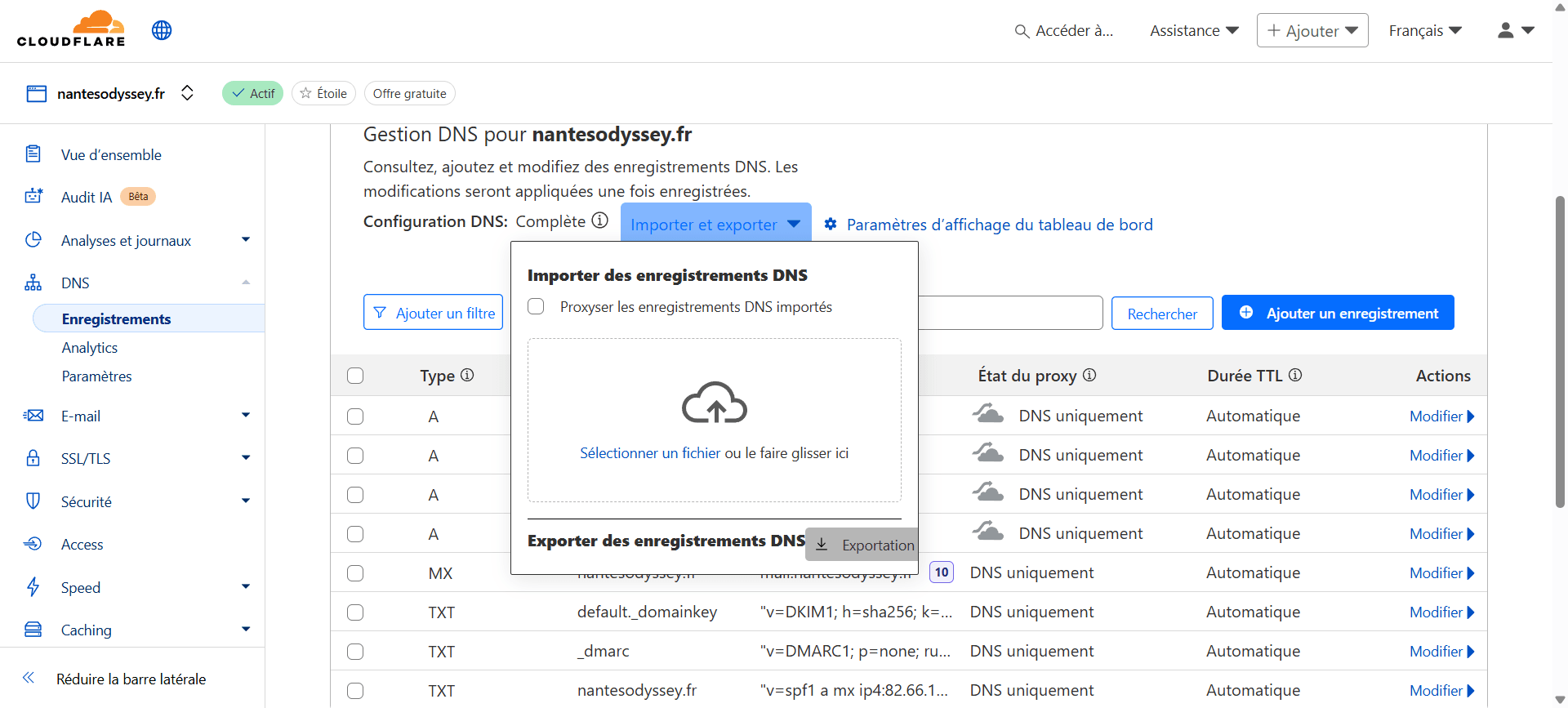
Task: Click the info icon next to État du proxy
Action: (1089, 375)
